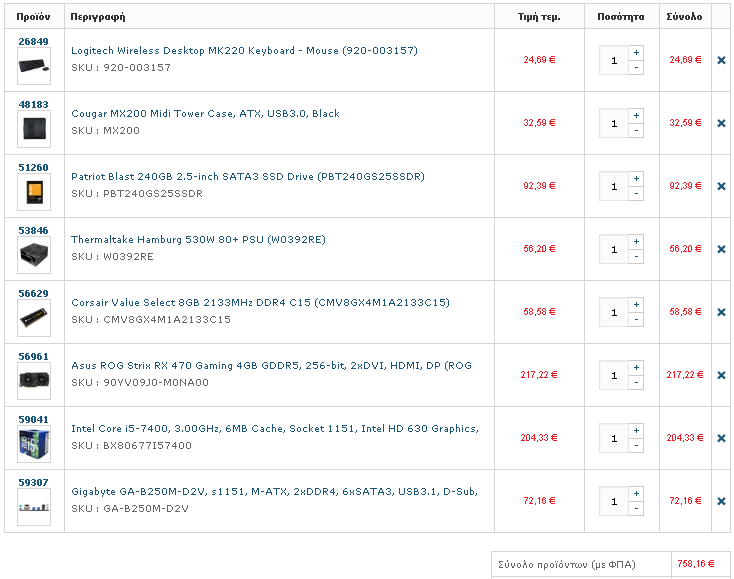
Task: Increase quantity of Intel Core i5-7400
Action: click(636, 431)
